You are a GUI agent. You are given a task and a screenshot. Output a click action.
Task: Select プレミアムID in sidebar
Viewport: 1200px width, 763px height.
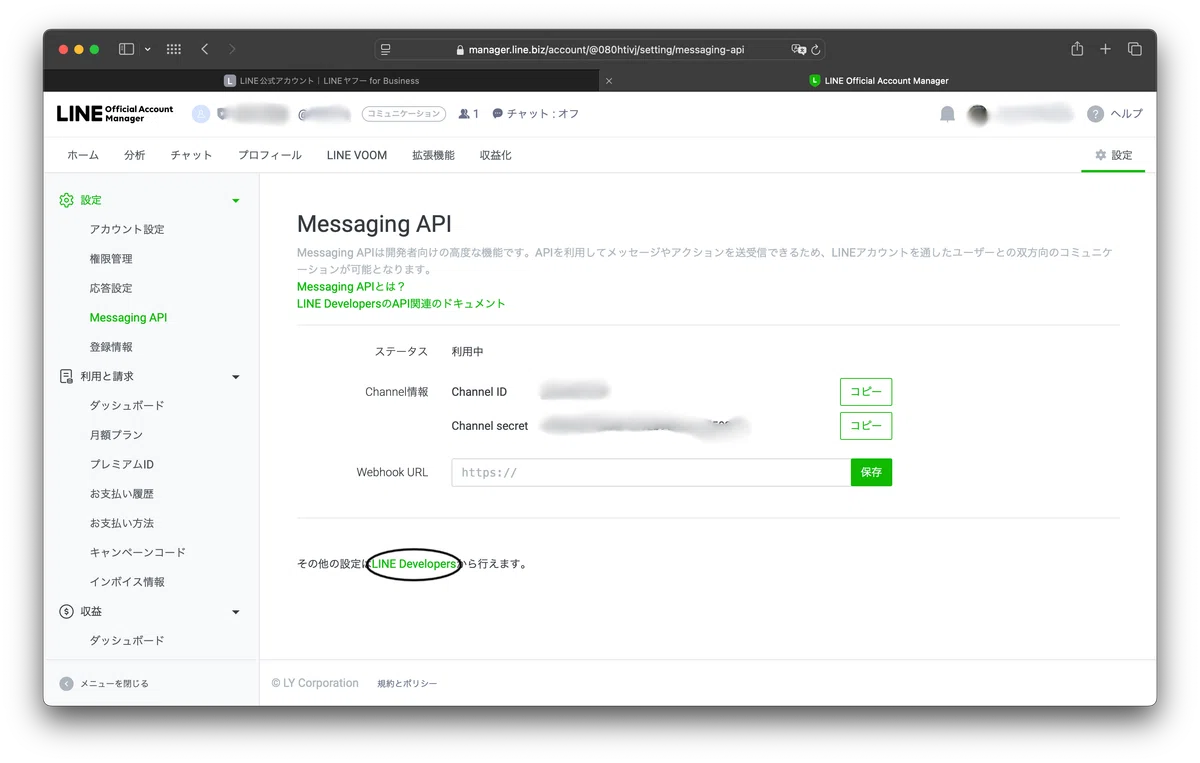pos(122,464)
